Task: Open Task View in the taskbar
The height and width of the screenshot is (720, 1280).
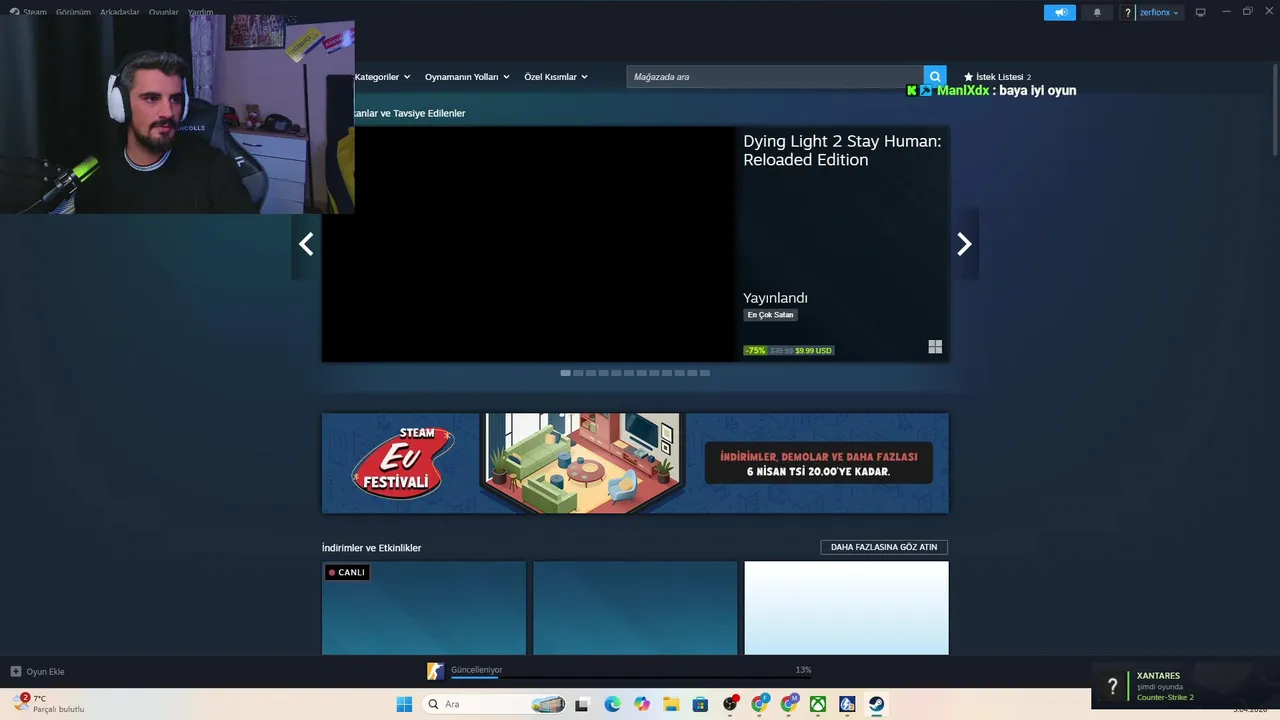Action: pyautogui.click(x=582, y=704)
